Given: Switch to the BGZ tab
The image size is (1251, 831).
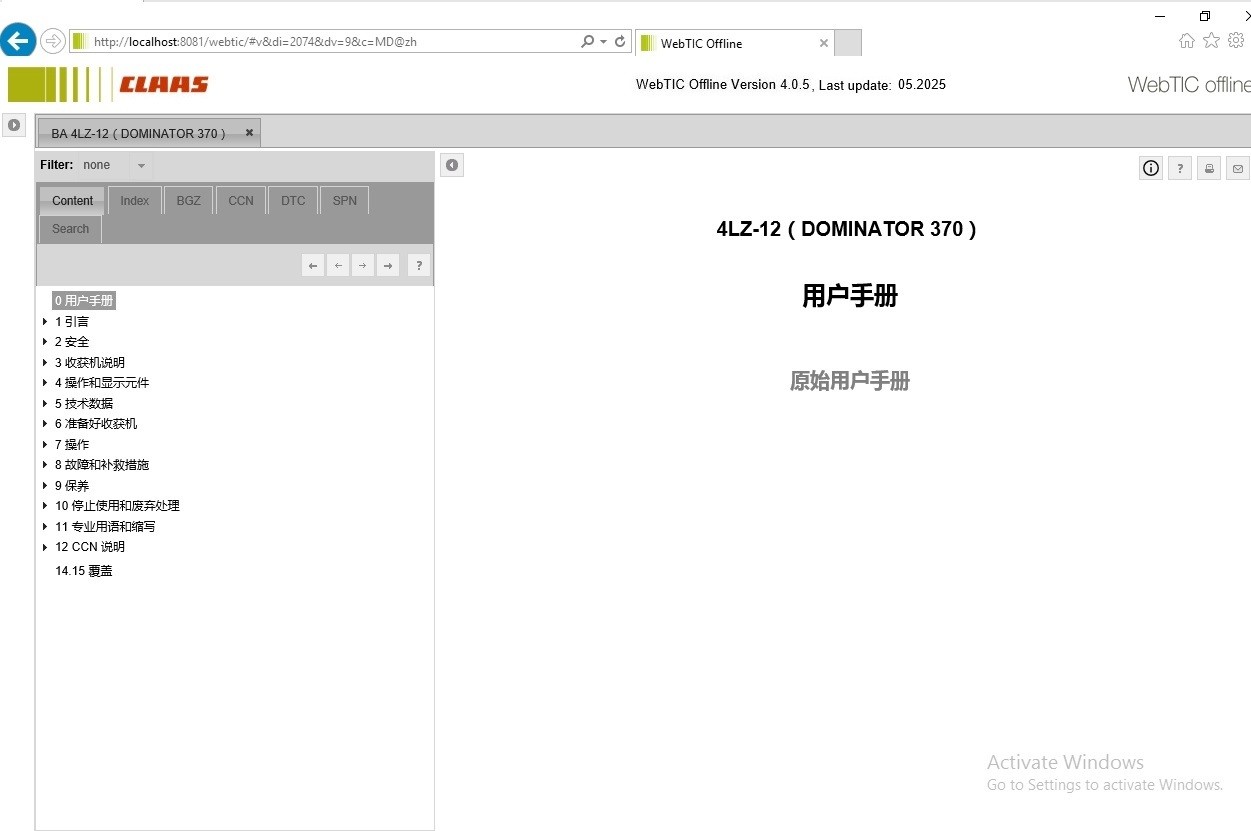Looking at the screenshot, I should (188, 200).
